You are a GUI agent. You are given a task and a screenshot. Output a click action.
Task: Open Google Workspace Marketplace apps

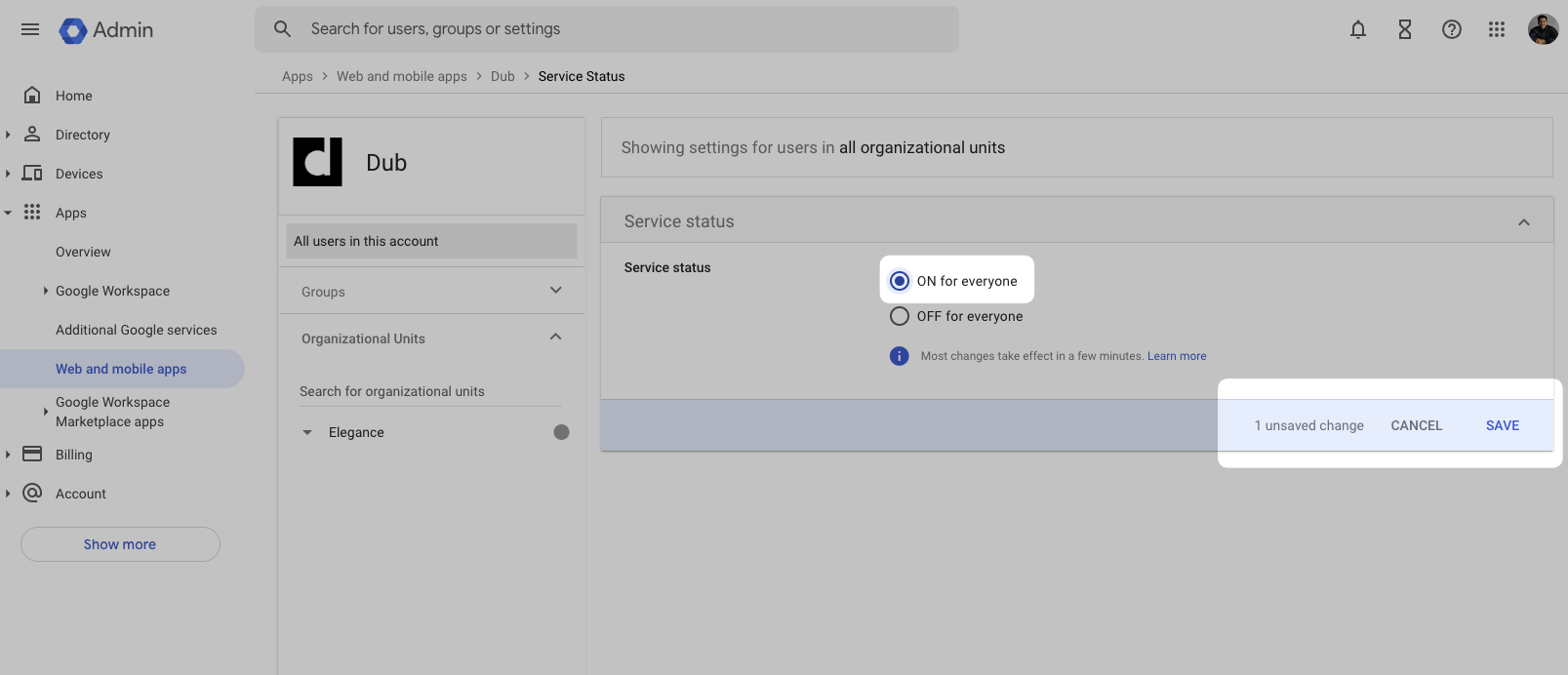coord(112,412)
